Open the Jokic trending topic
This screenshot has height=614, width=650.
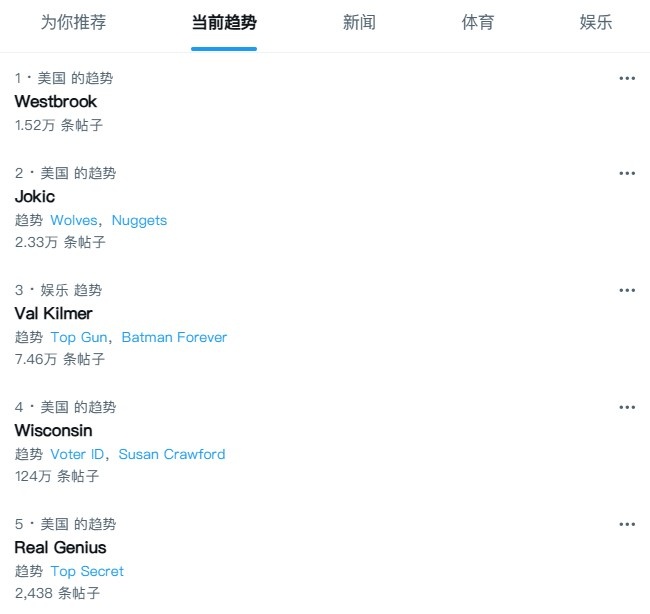tap(35, 197)
